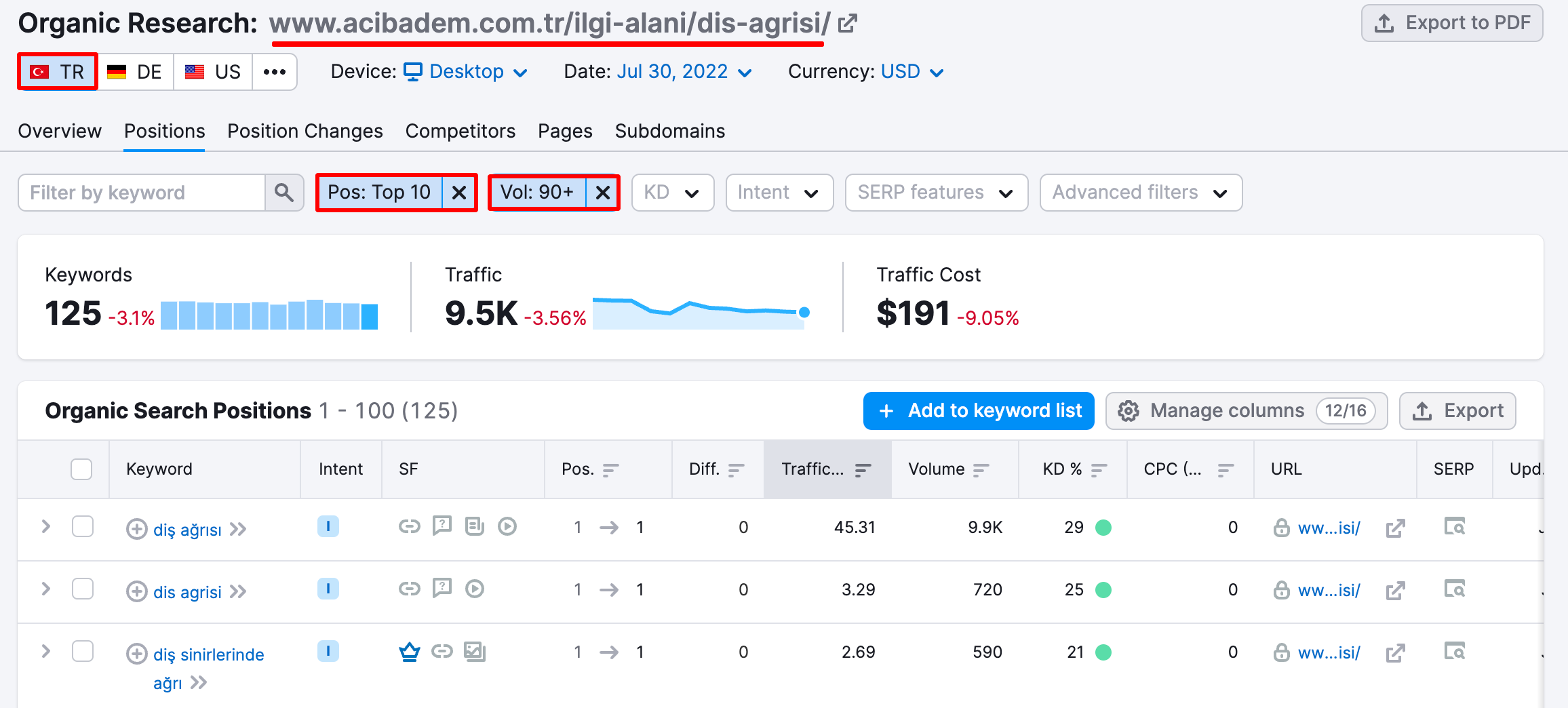
Task: Select the US country database
Action: tap(213, 72)
